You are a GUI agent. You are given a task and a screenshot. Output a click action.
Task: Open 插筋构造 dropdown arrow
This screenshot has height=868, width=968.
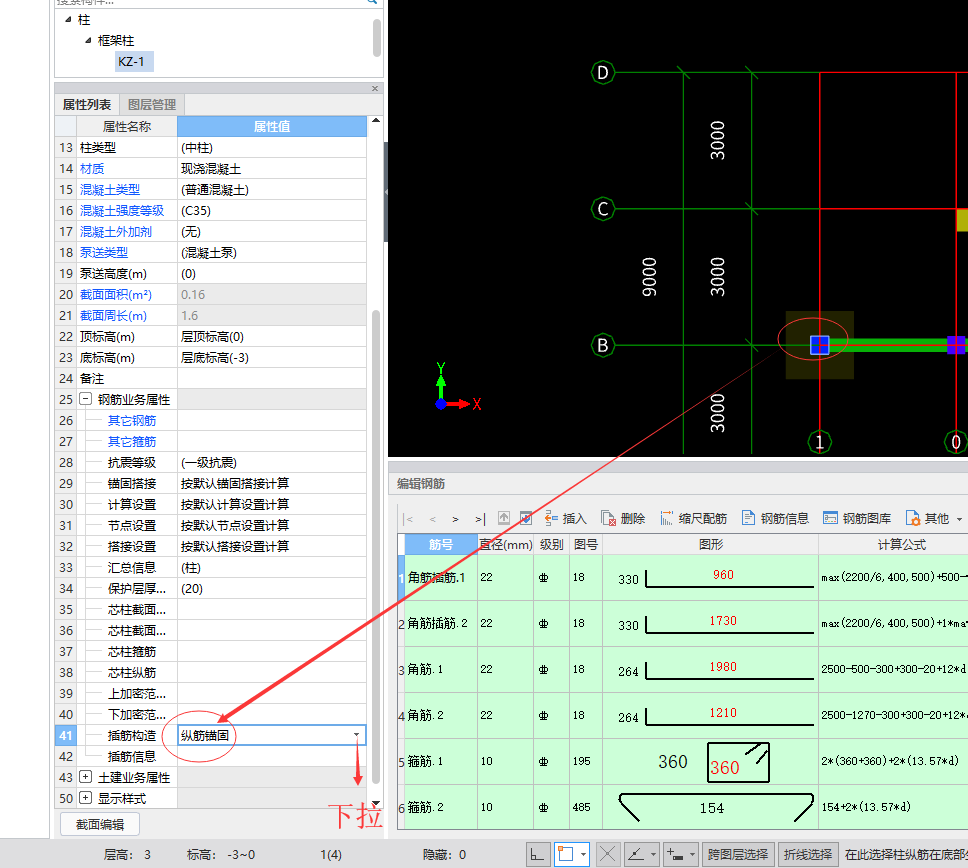(356, 735)
